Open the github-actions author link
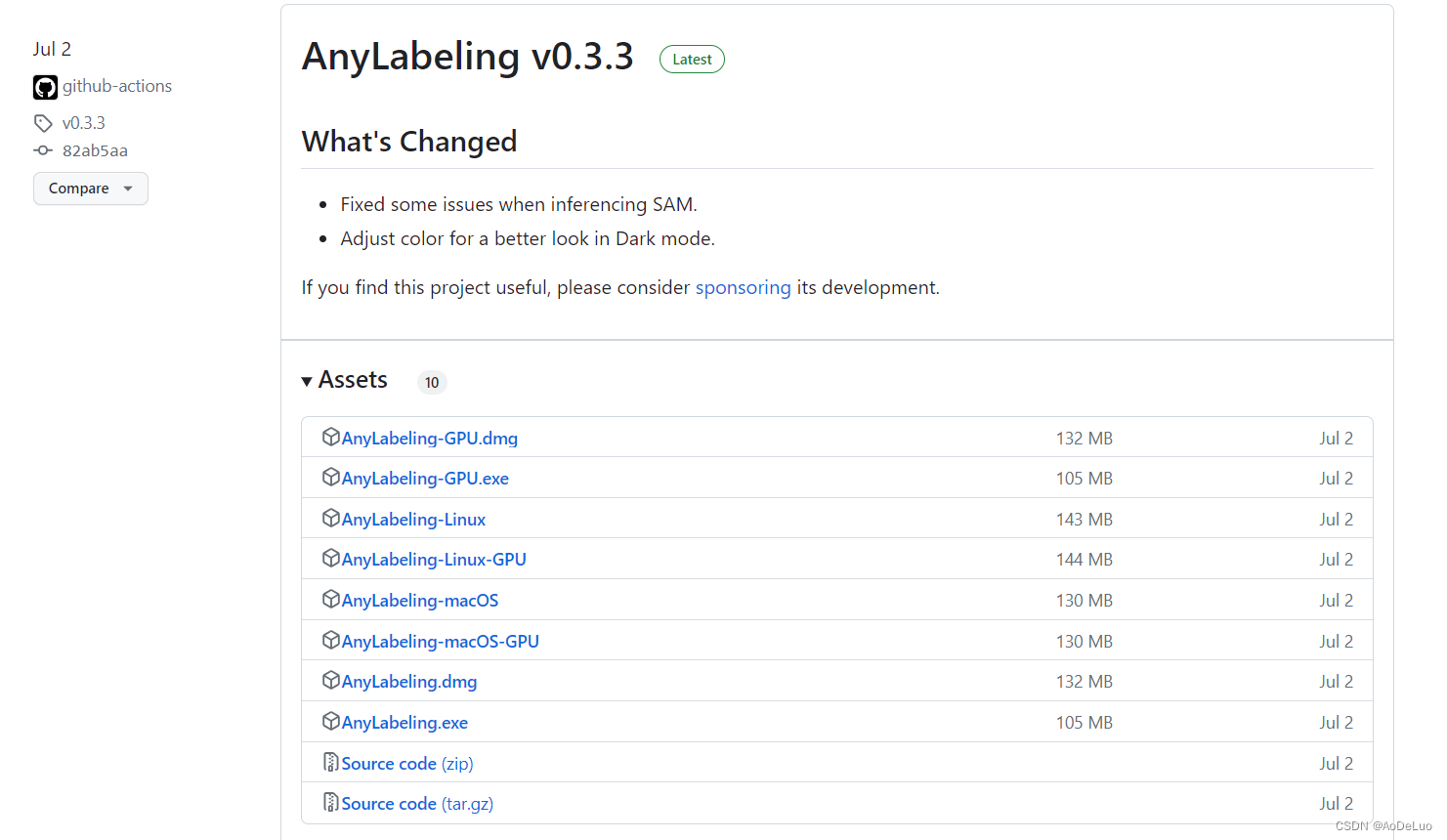This screenshot has height=840, width=1447. [117, 86]
